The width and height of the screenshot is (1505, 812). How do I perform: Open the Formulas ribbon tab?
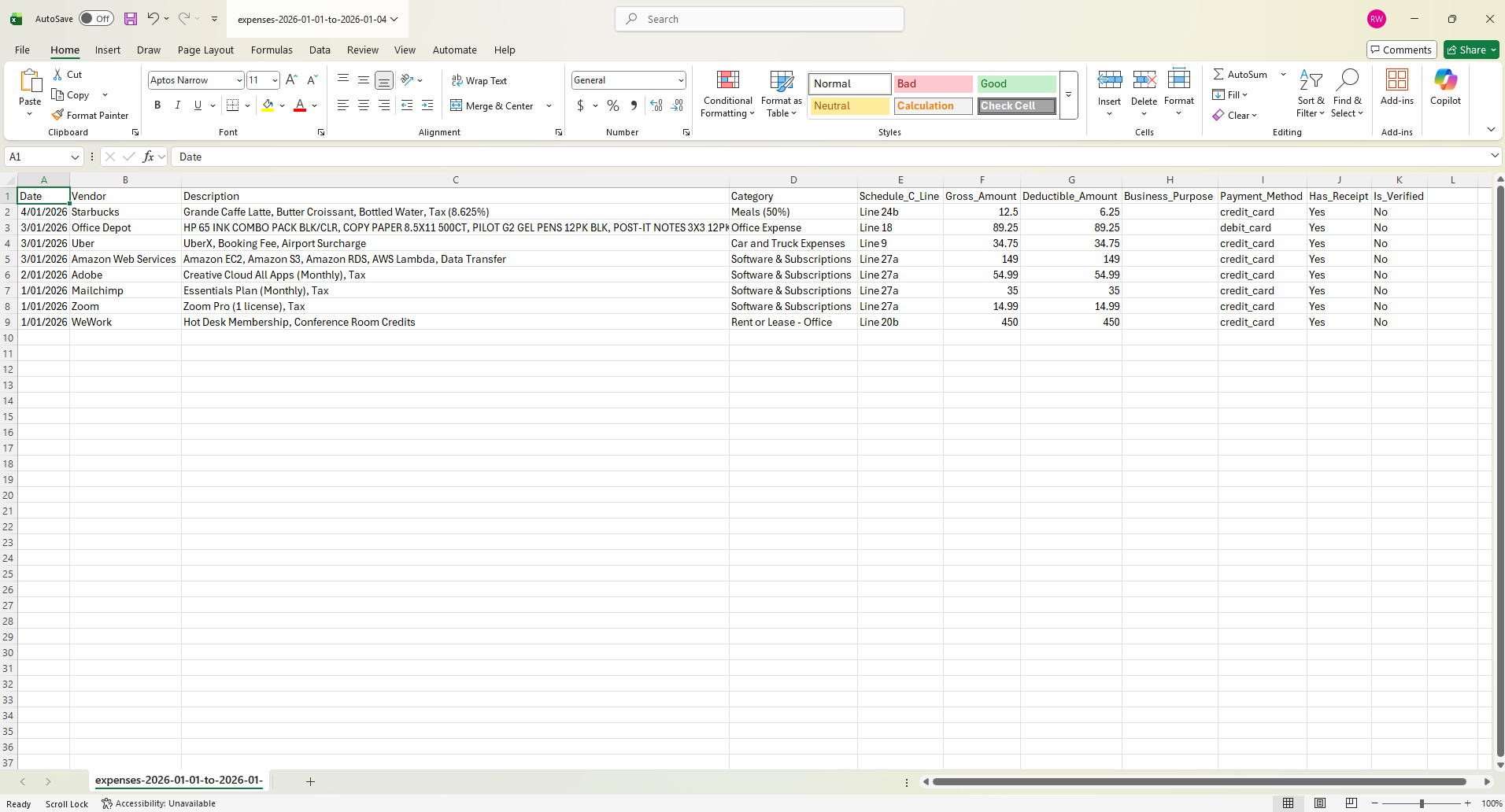tap(272, 50)
